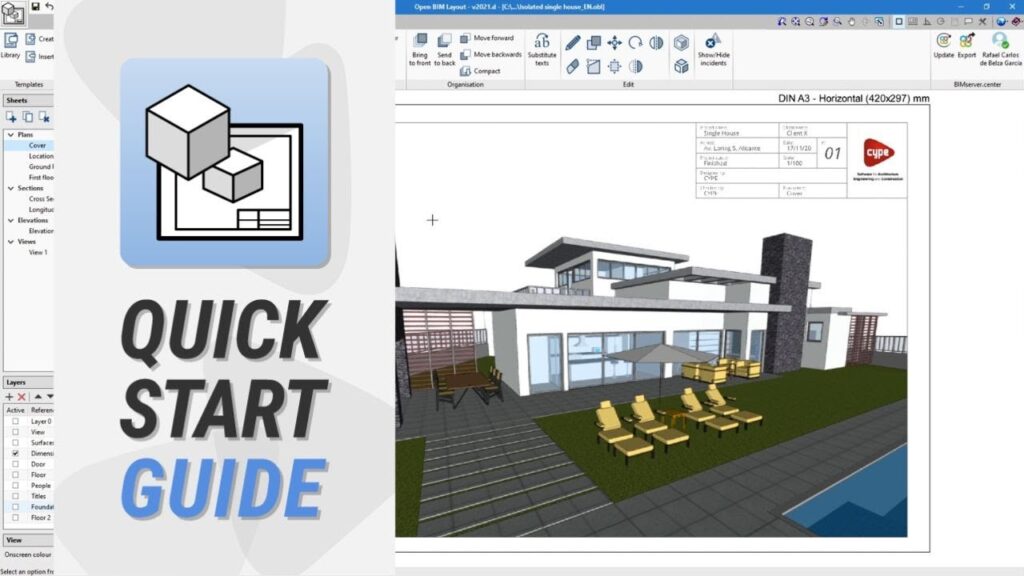
Task: Uncheck the Dimensions layer checkbox
Action: click(x=14, y=453)
